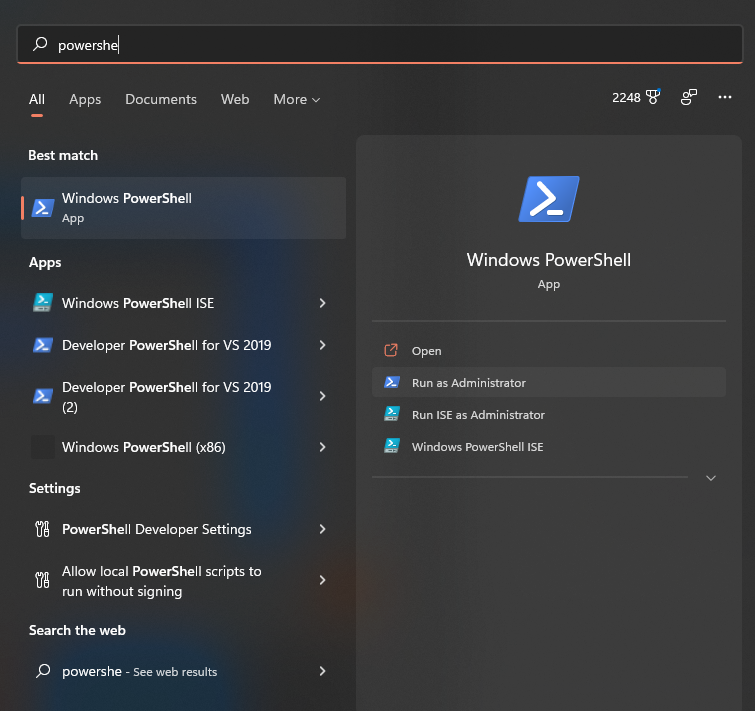This screenshot has height=711, width=755.
Task: Open the Windows PowerShell best match result
Action: click(x=183, y=208)
